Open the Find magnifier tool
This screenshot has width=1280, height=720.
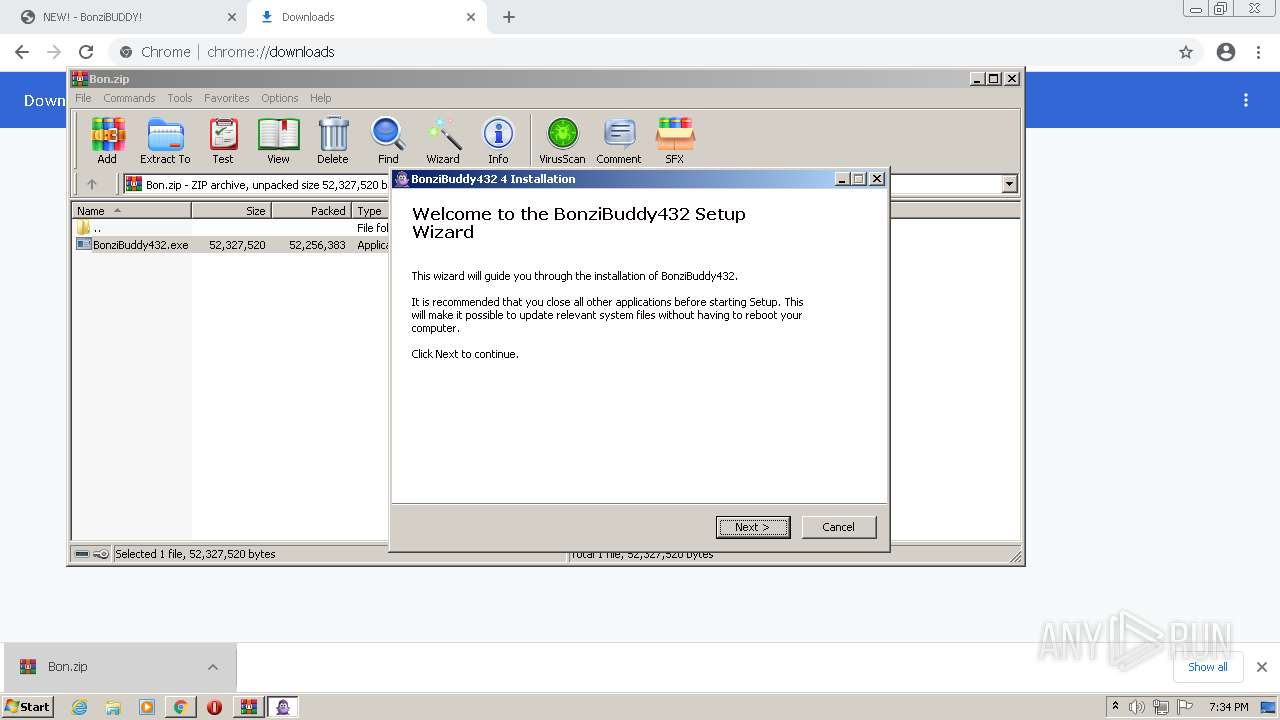[x=388, y=140]
